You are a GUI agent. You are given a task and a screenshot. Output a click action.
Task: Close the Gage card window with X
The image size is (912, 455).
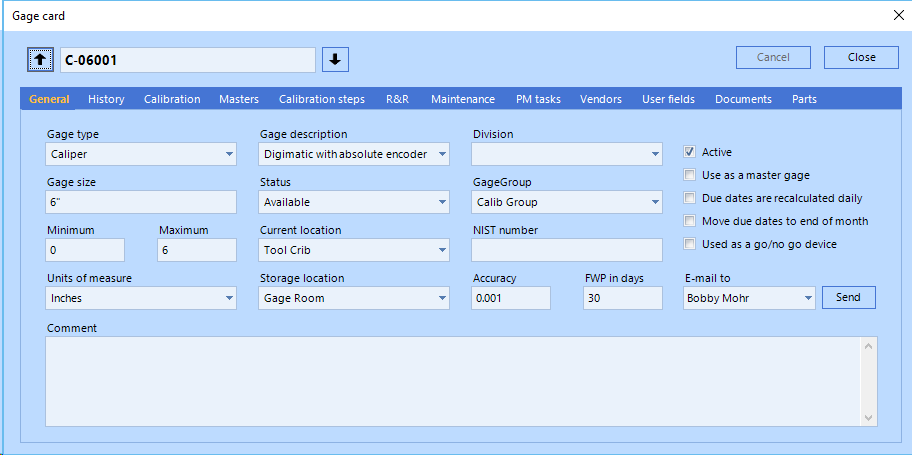[896, 15]
